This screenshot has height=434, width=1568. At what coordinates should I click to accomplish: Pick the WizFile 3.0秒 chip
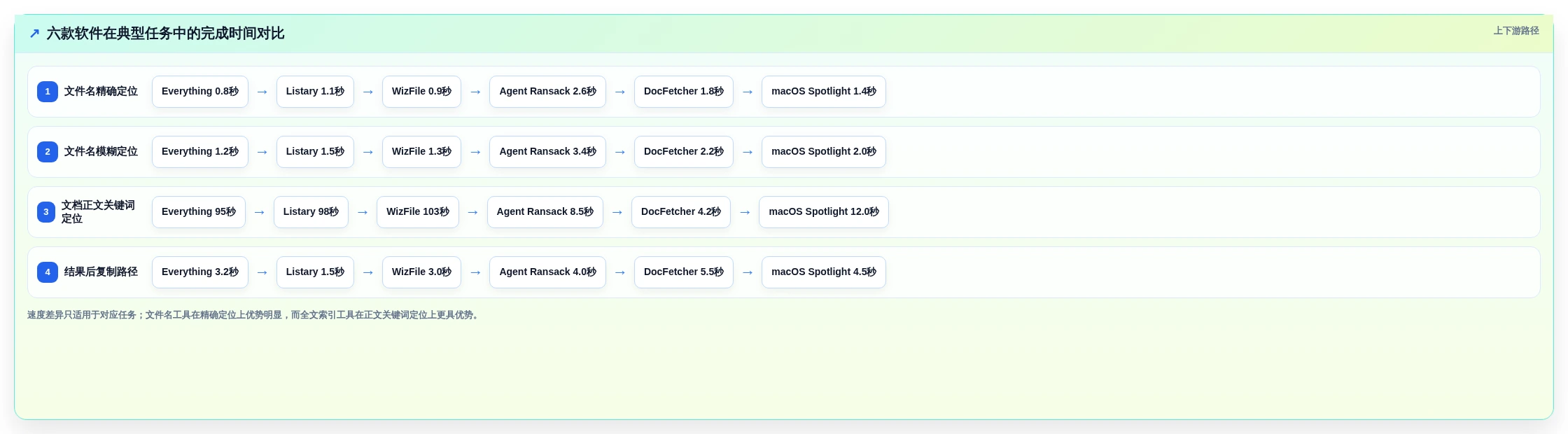(421, 272)
